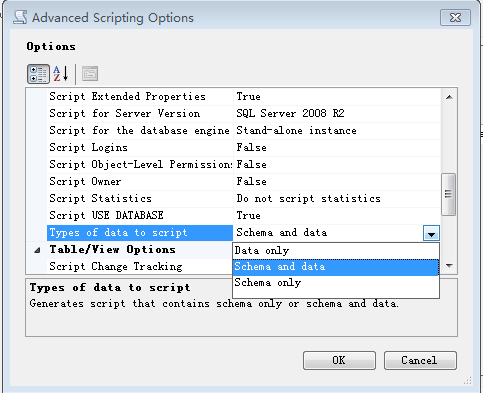Switch to the Categorized view icon
Viewport: 483px width, 393px height.
[38, 74]
